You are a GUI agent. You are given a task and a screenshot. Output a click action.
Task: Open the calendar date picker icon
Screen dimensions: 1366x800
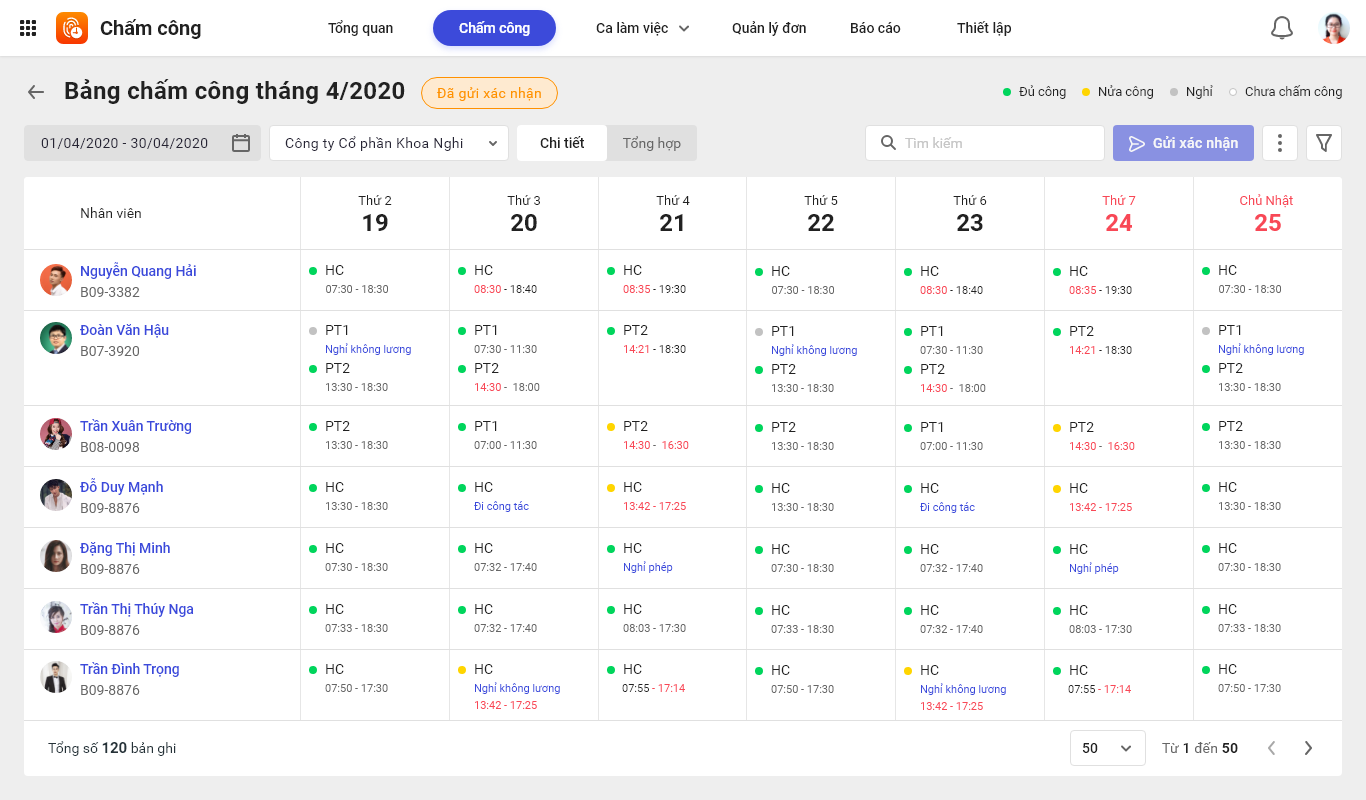coord(241,143)
